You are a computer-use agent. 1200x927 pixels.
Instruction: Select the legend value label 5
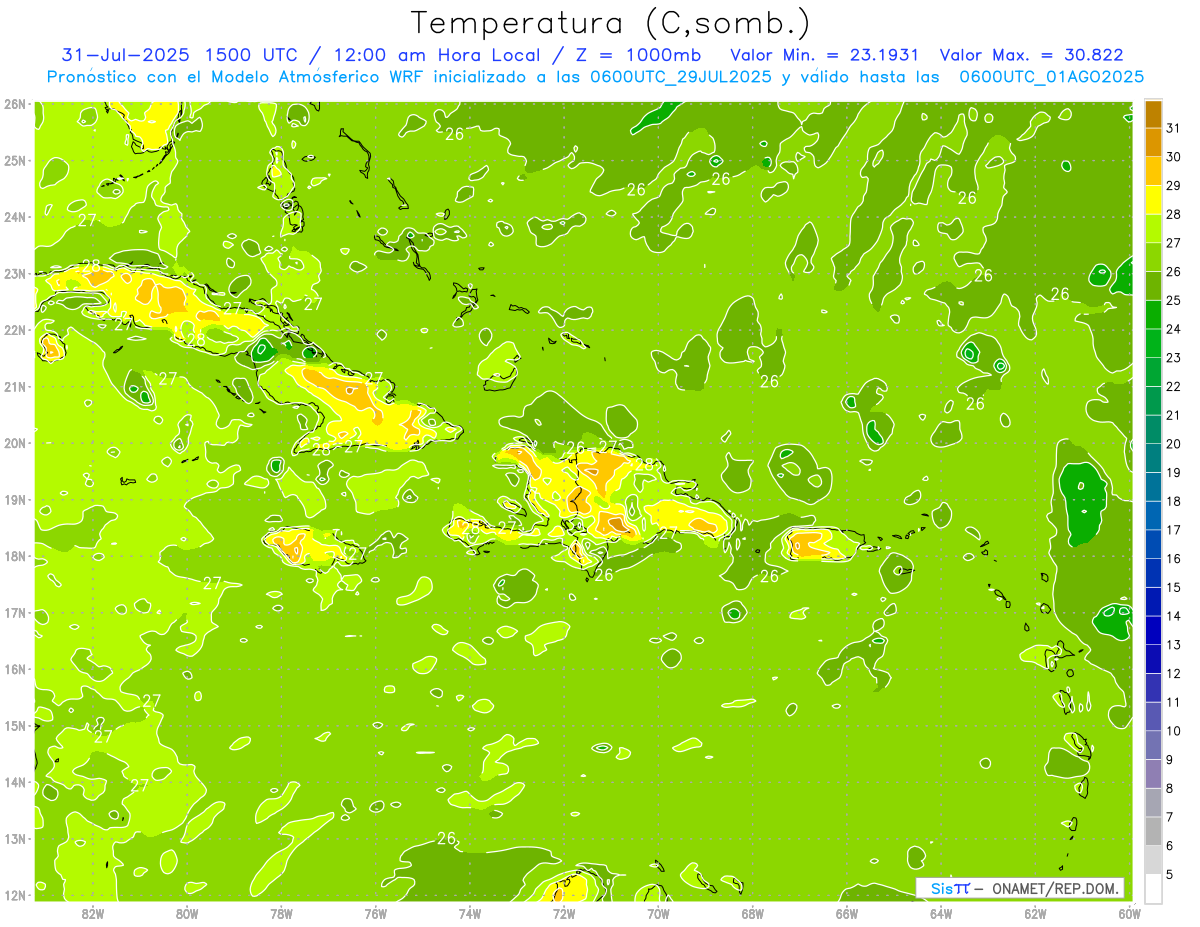point(1169,875)
